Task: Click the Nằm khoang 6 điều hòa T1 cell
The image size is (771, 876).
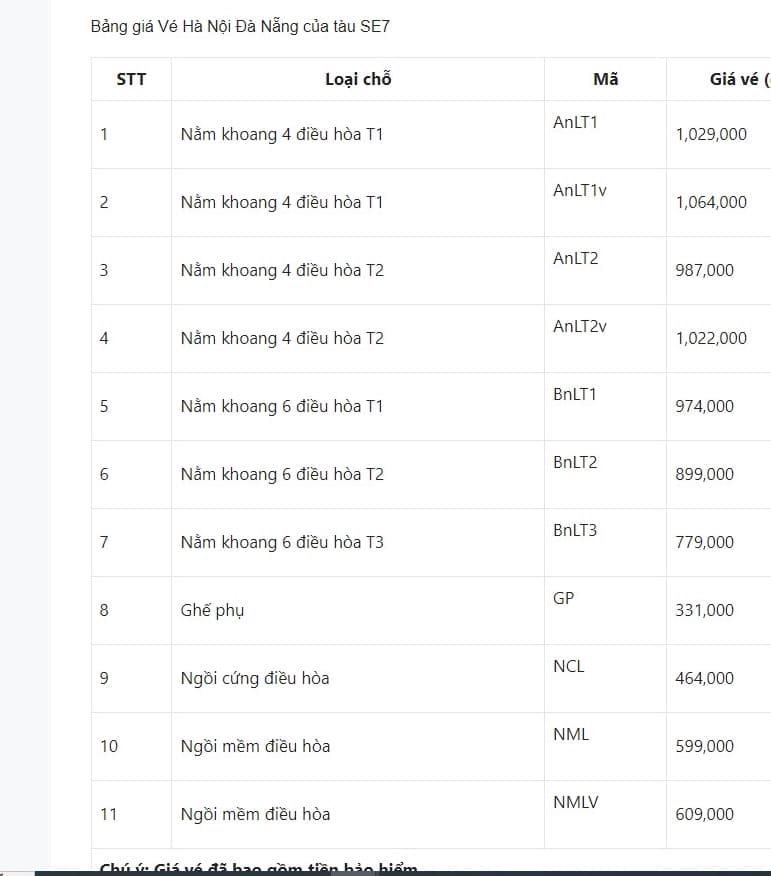Action: pyautogui.click(x=282, y=406)
